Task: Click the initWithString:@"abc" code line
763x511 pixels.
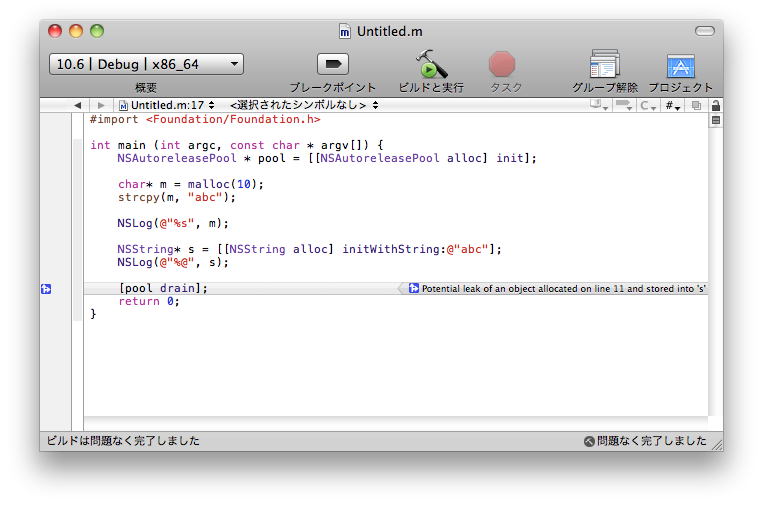Action: (309, 249)
